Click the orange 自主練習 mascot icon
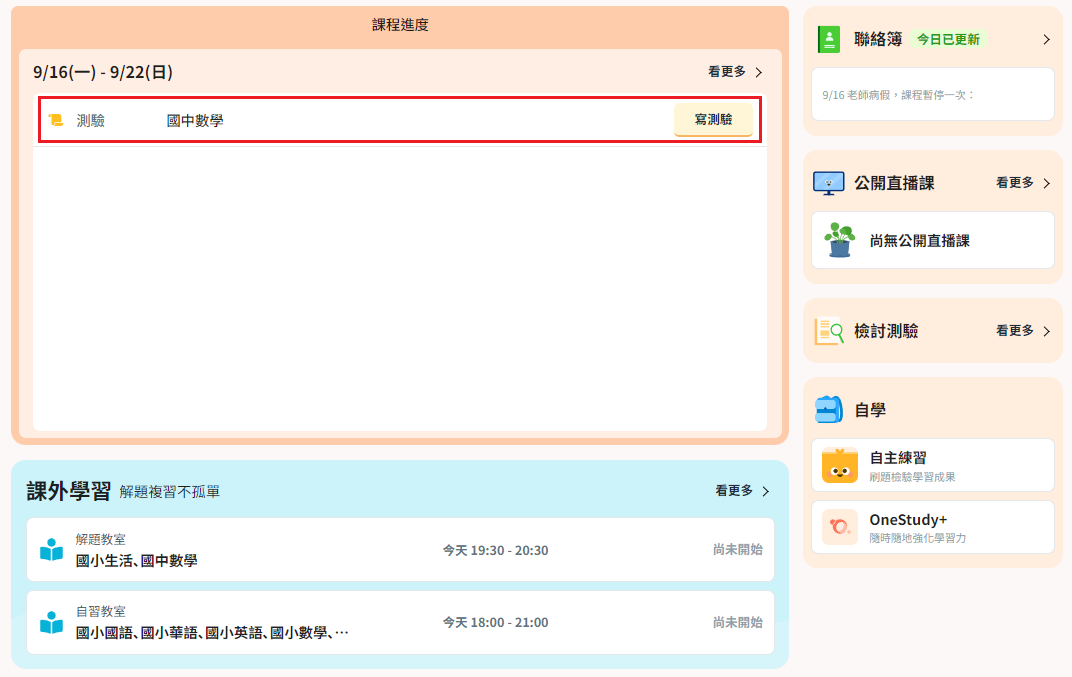The image size is (1072, 677). [840, 466]
